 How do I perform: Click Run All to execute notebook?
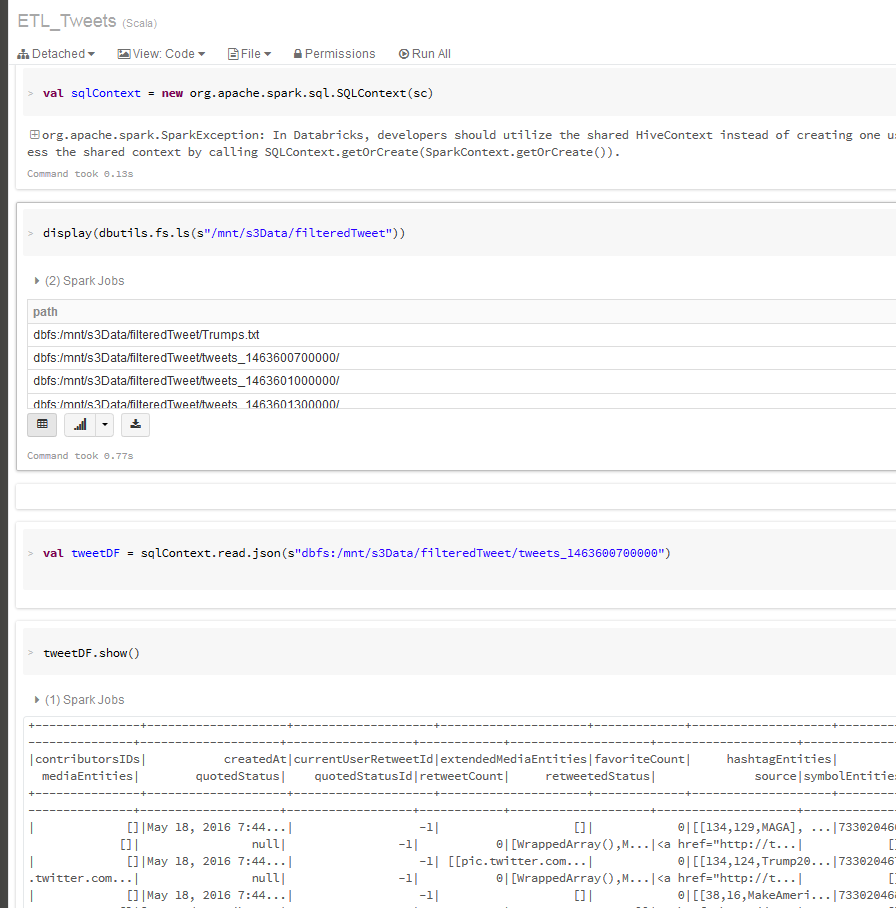coord(425,54)
